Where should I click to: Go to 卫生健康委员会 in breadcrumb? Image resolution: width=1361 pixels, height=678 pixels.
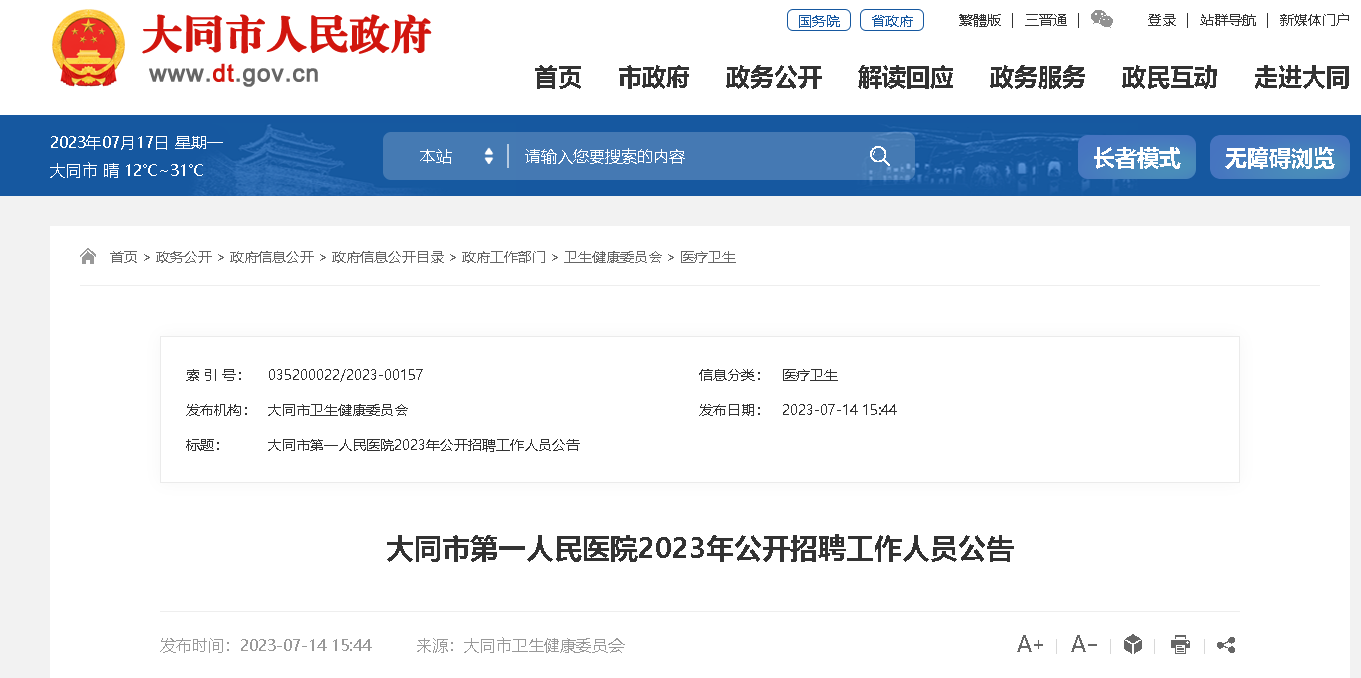point(613,257)
